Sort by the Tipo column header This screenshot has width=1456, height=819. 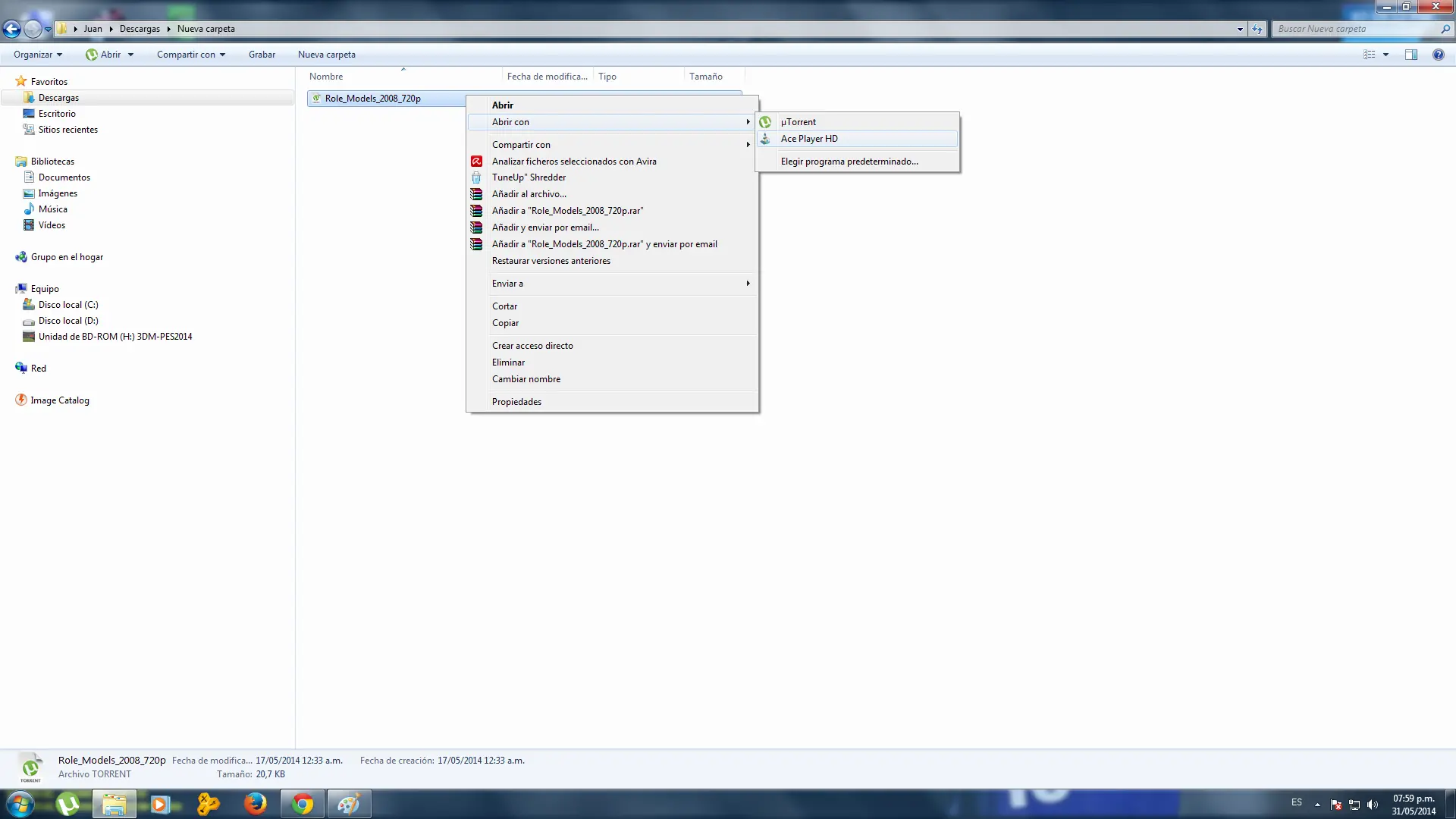pyautogui.click(x=639, y=77)
